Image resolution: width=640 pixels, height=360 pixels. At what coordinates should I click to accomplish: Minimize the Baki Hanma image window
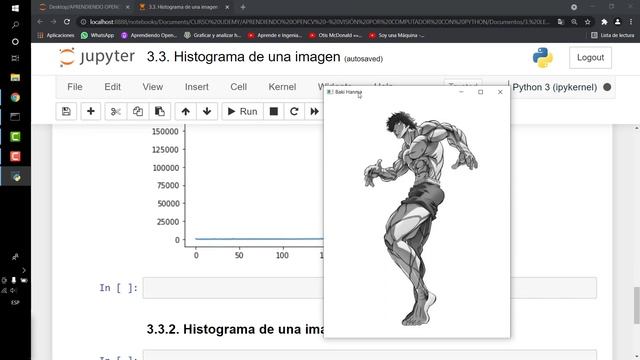[461, 92]
